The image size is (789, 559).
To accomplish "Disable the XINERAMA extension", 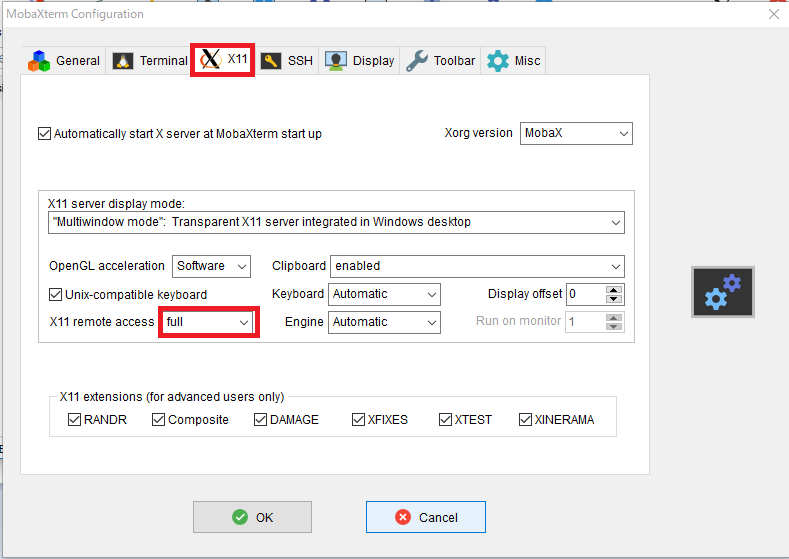I will [525, 419].
